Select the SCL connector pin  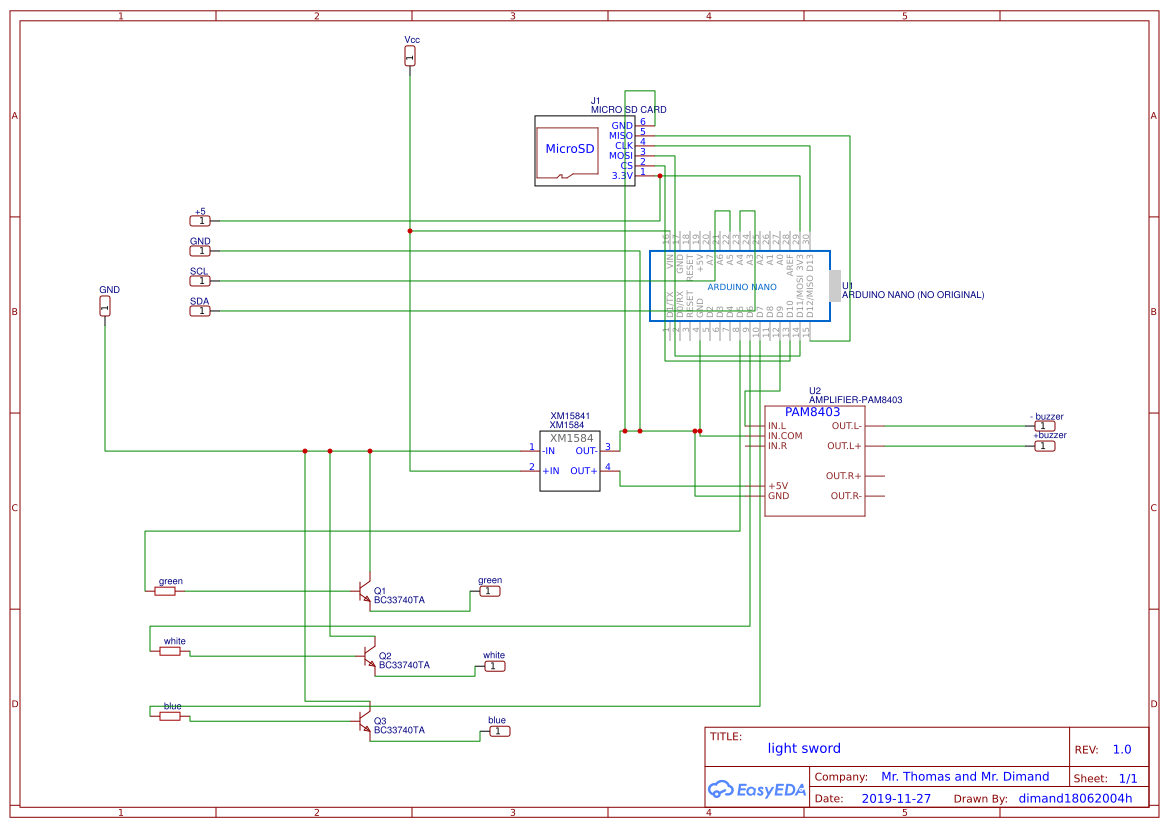click(201, 281)
